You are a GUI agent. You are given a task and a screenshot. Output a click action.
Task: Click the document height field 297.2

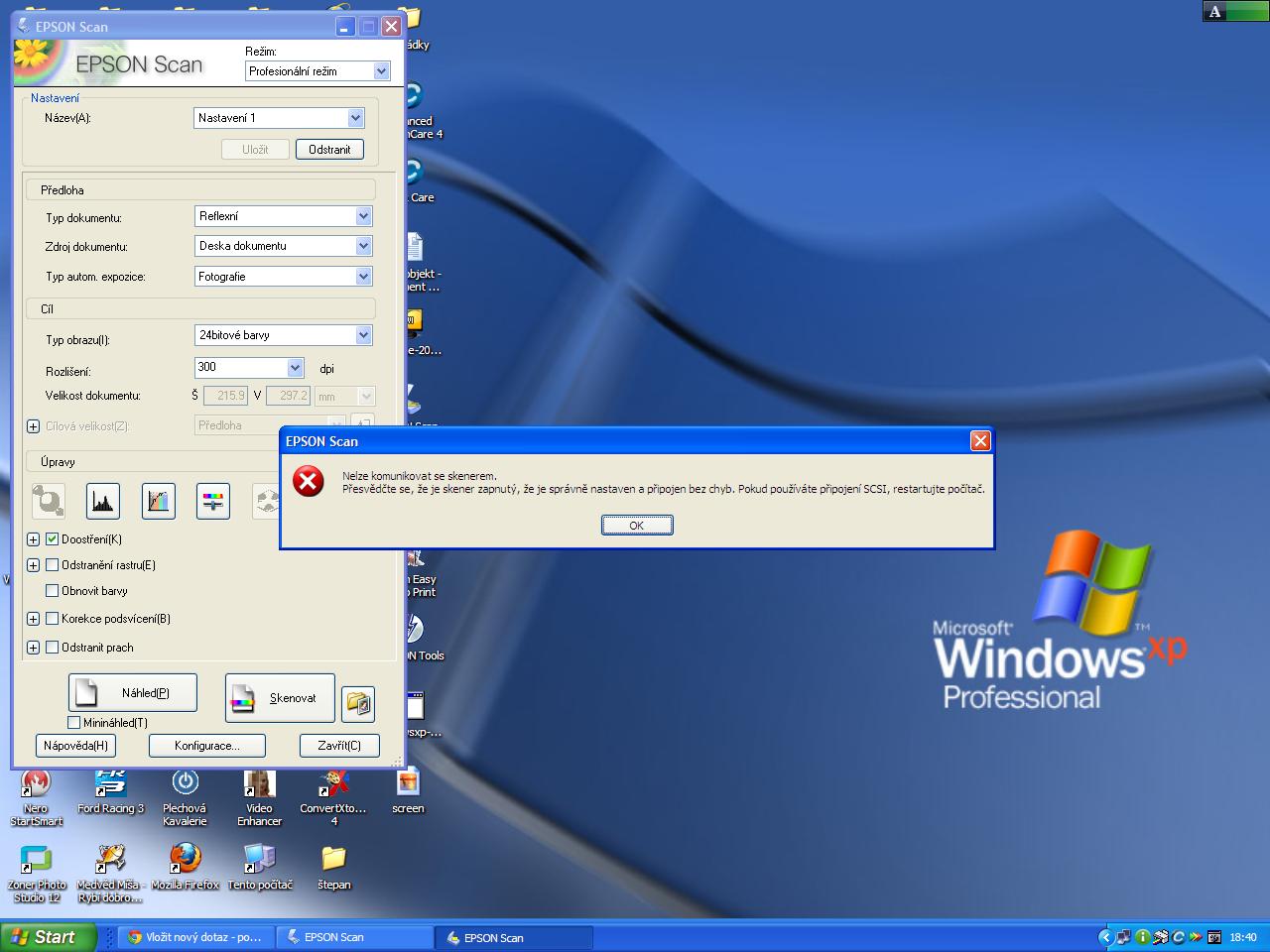point(289,396)
